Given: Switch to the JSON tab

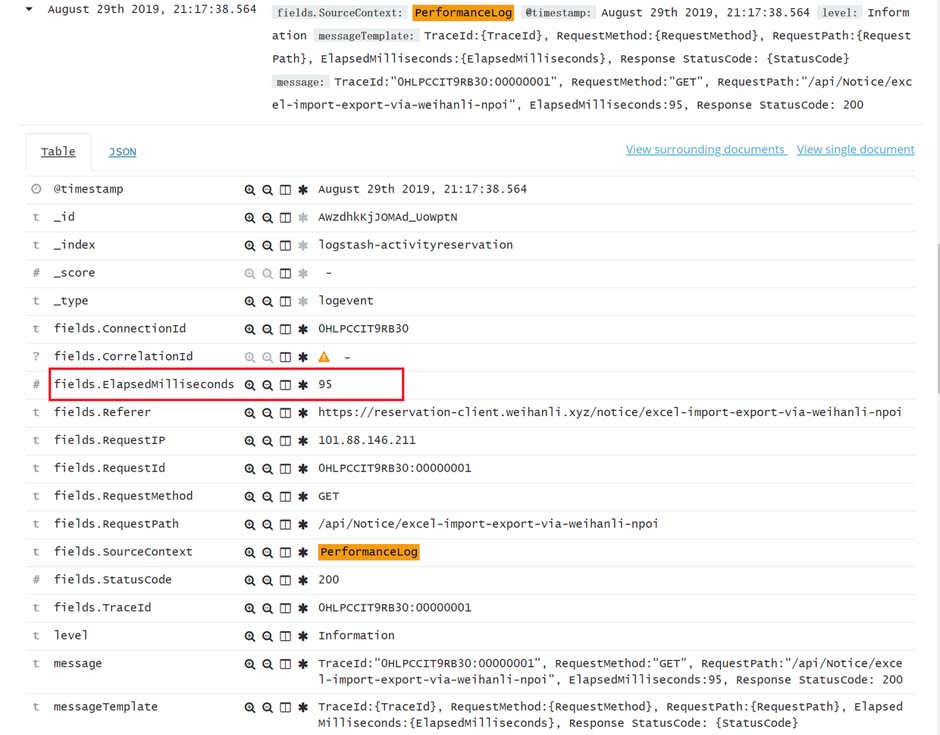Looking at the screenshot, I should 122,152.
